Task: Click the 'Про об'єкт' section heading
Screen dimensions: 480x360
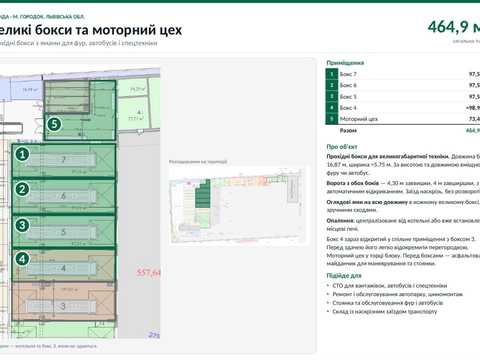Action: (x=342, y=147)
